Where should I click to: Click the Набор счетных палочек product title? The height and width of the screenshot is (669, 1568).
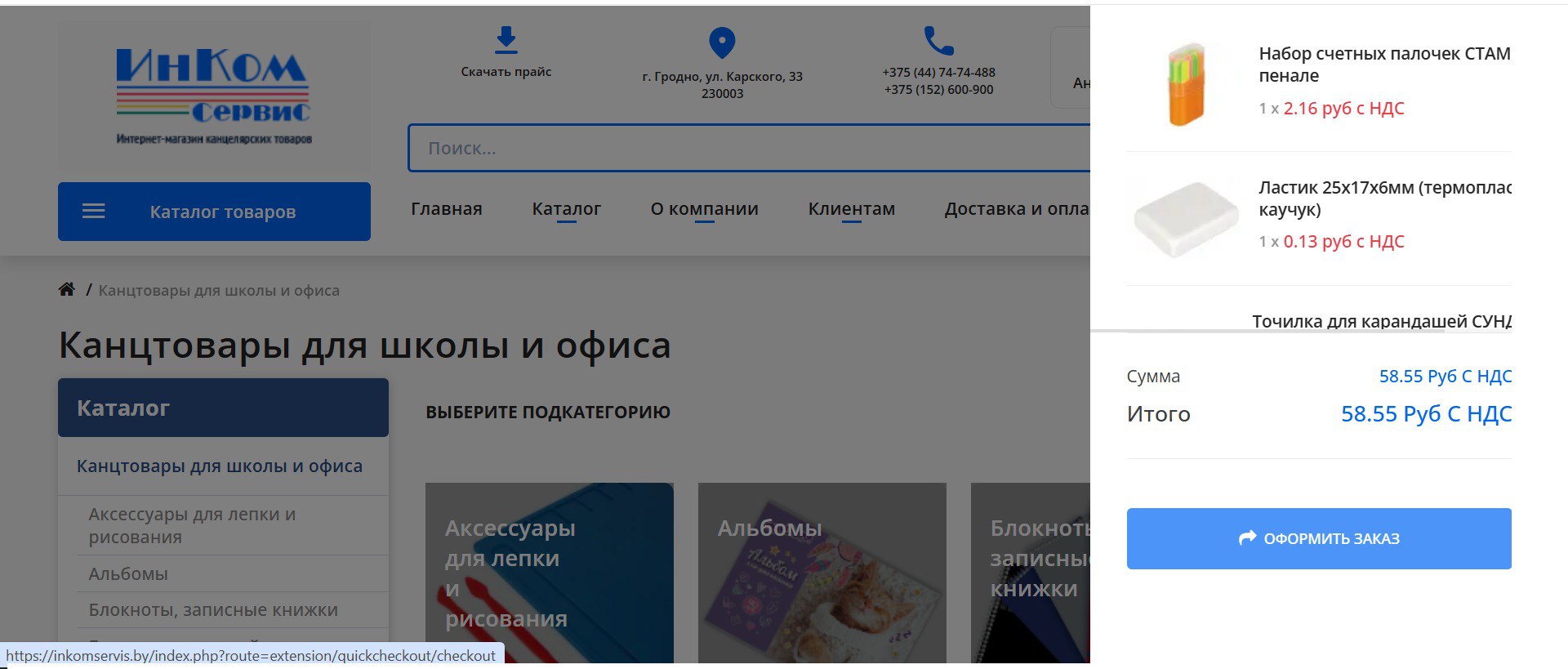coord(1383,65)
